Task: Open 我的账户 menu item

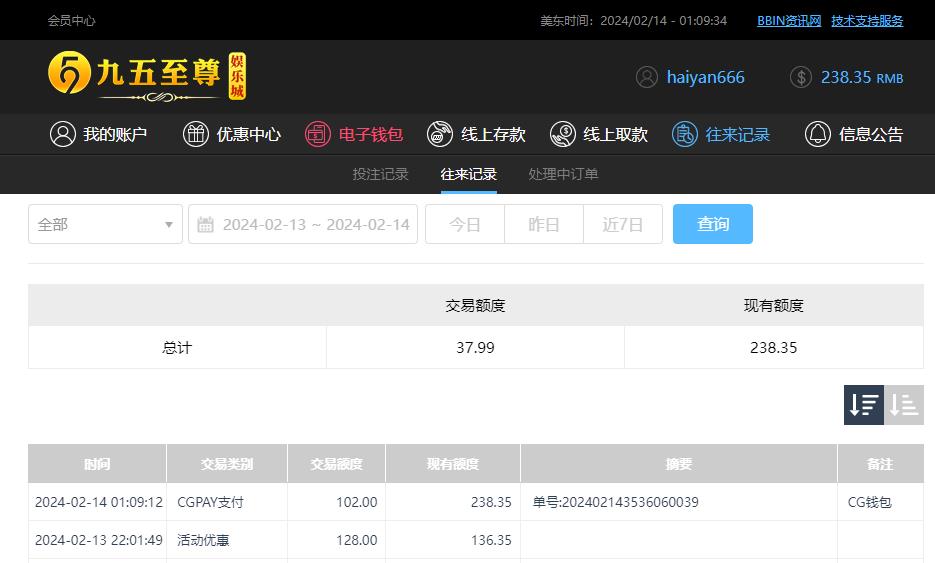Action: pos(99,134)
